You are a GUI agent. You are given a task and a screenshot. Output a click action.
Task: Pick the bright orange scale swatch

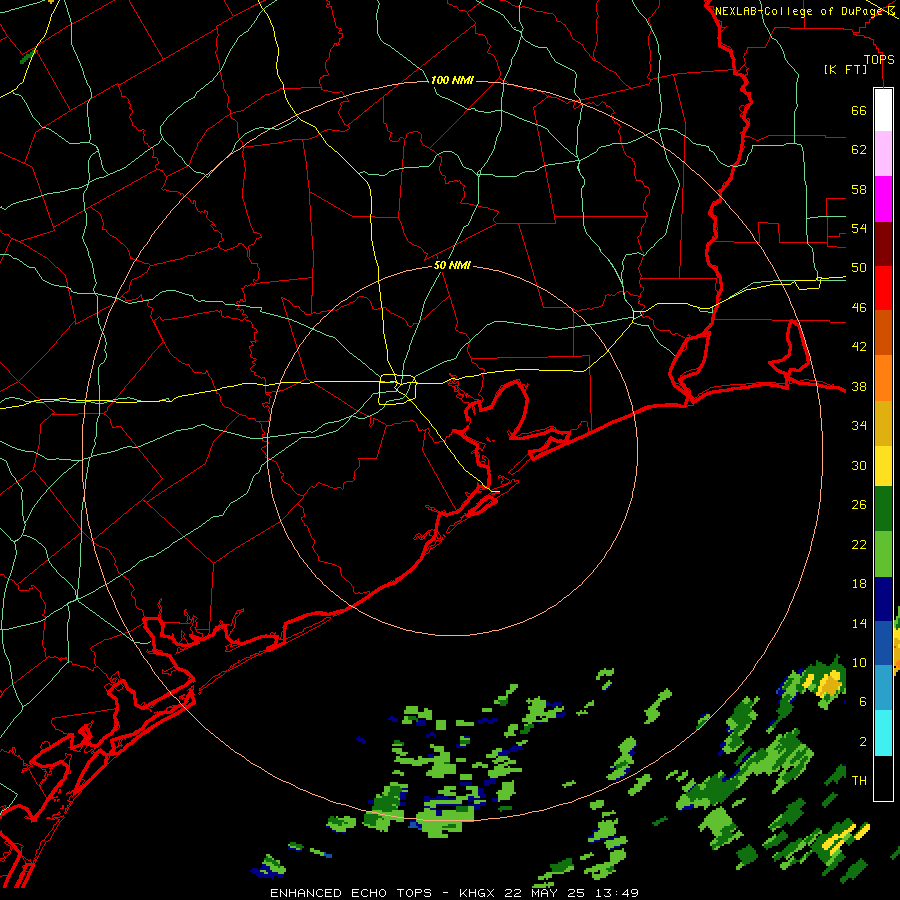coord(883,378)
